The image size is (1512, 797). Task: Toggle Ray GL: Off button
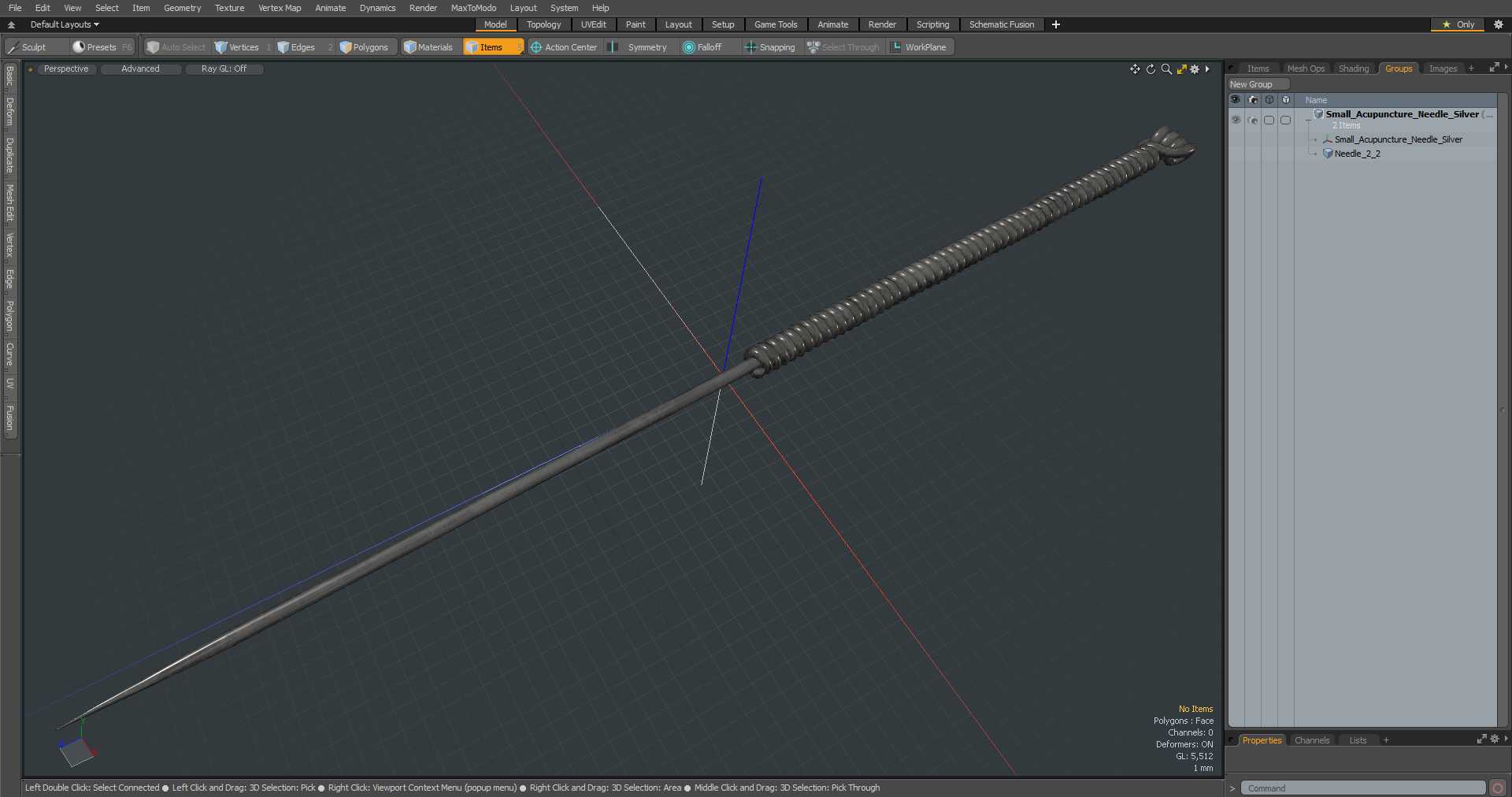pos(224,69)
